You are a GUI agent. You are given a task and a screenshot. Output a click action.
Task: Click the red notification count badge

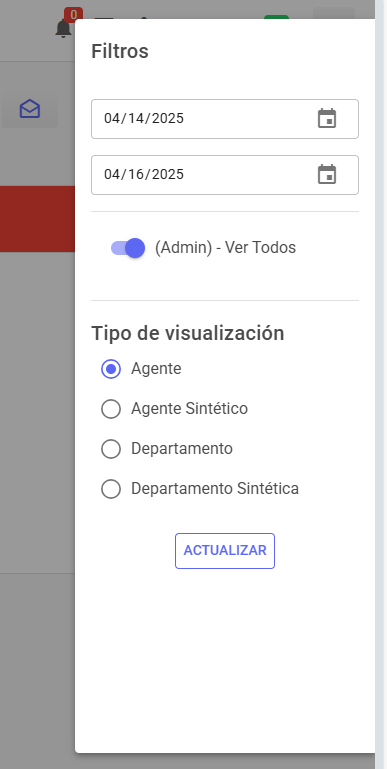pyautogui.click(x=73, y=15)
